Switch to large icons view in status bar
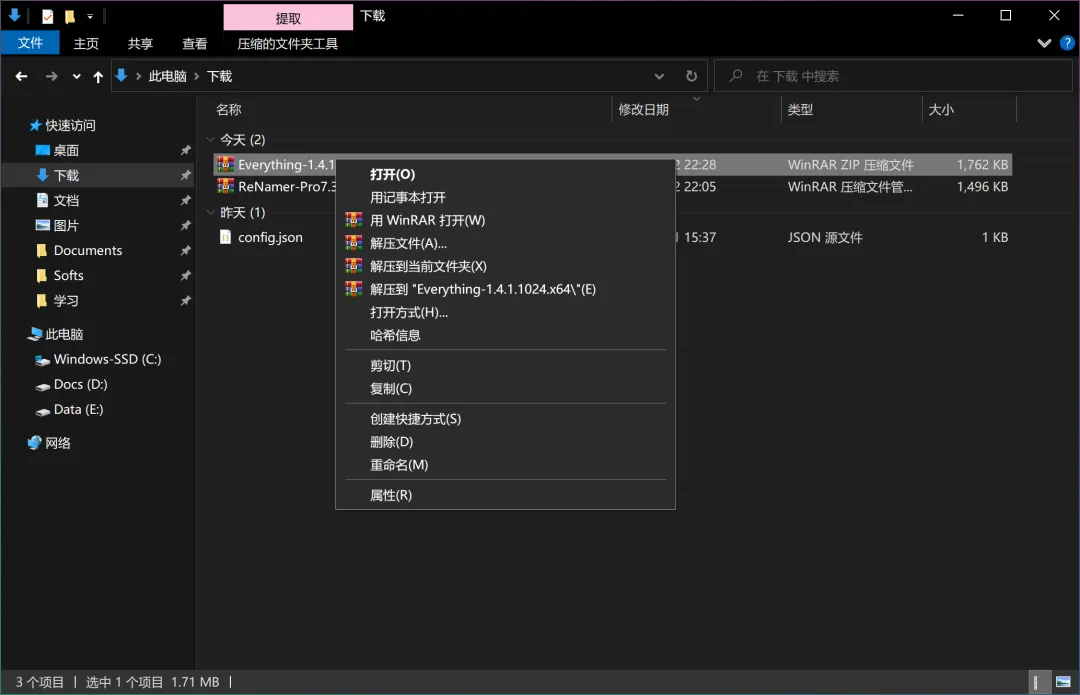Image resolution: width=1080 pixels, height=695 pixels. coord(1063,682)
